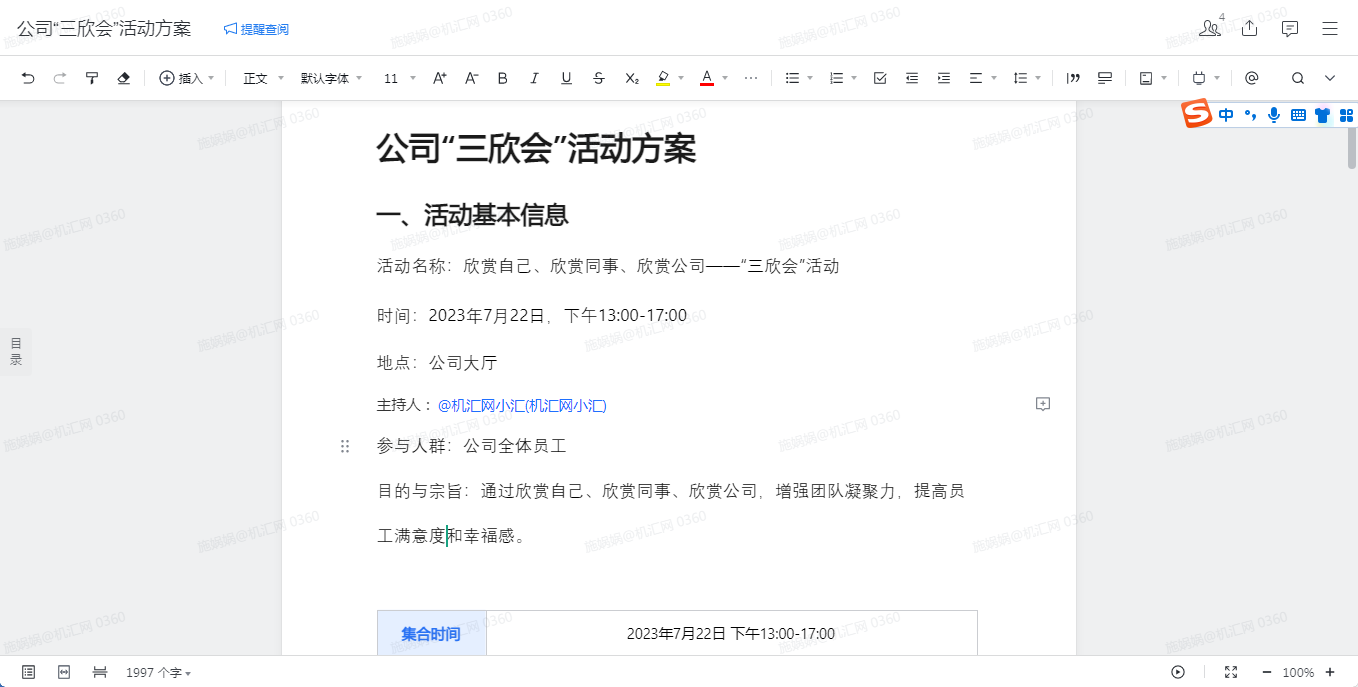Open the highlight color dropdown arrow
Image resolution: width=1358 pixels, height=687 pixels.
(681, 78)
